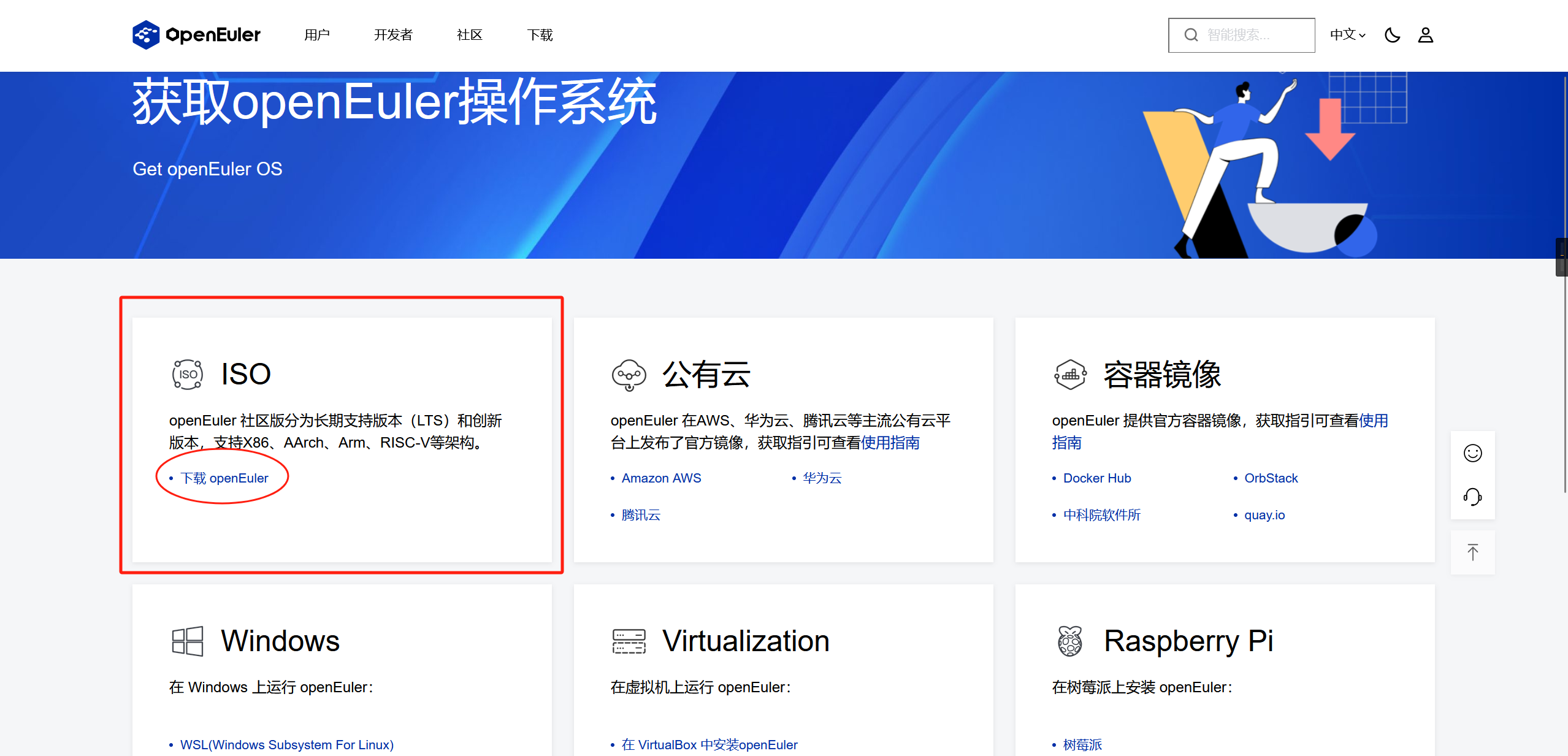Focus the 智能搜索 search field
The height and width of the screenshot is (756, 1568).
pos(1241,35)
